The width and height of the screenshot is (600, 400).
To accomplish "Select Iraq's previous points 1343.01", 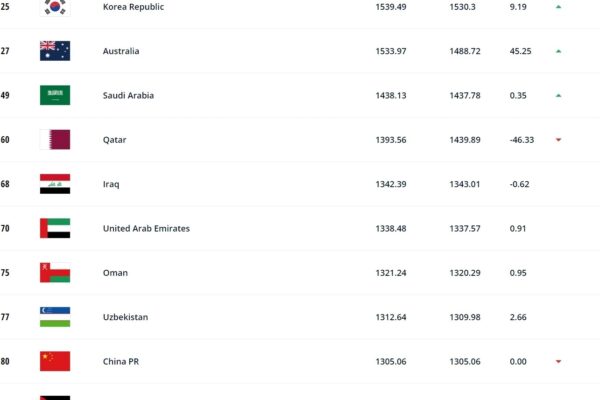I will pyautogui.click(x=465, y=184).
